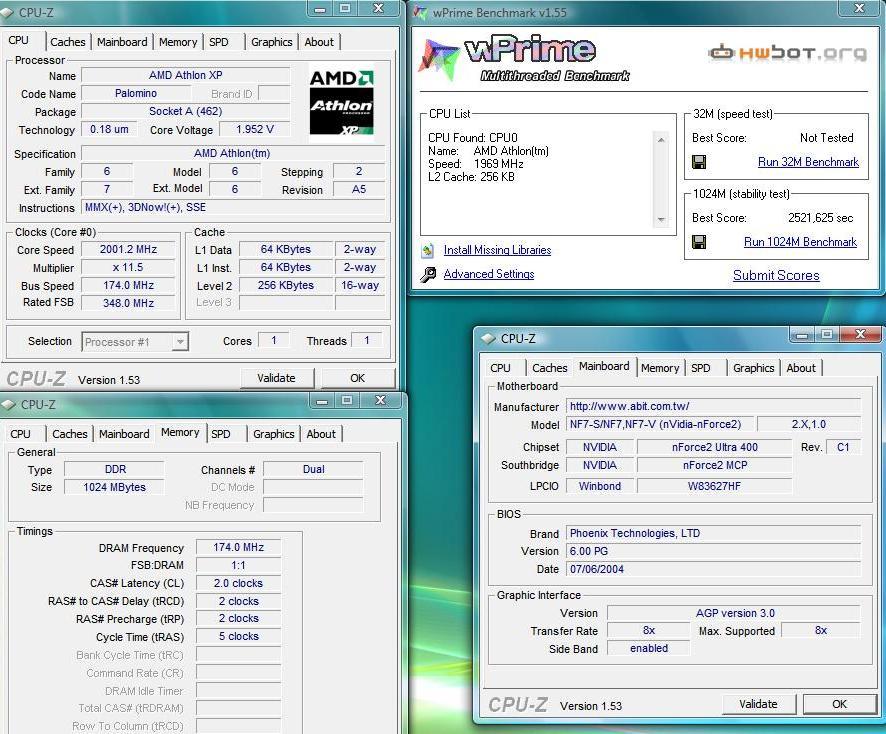Click Best Score 2521,625 sec value
This screenshot has width=886, height=734.
tap(820, 218)
